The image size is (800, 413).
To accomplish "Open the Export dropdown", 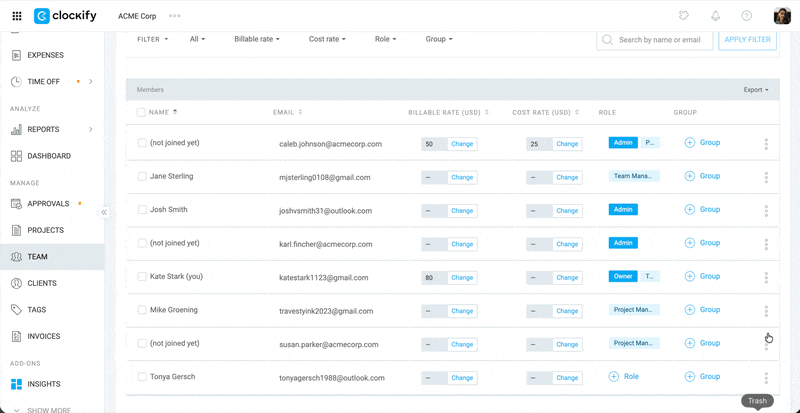I will click(755, 90).
